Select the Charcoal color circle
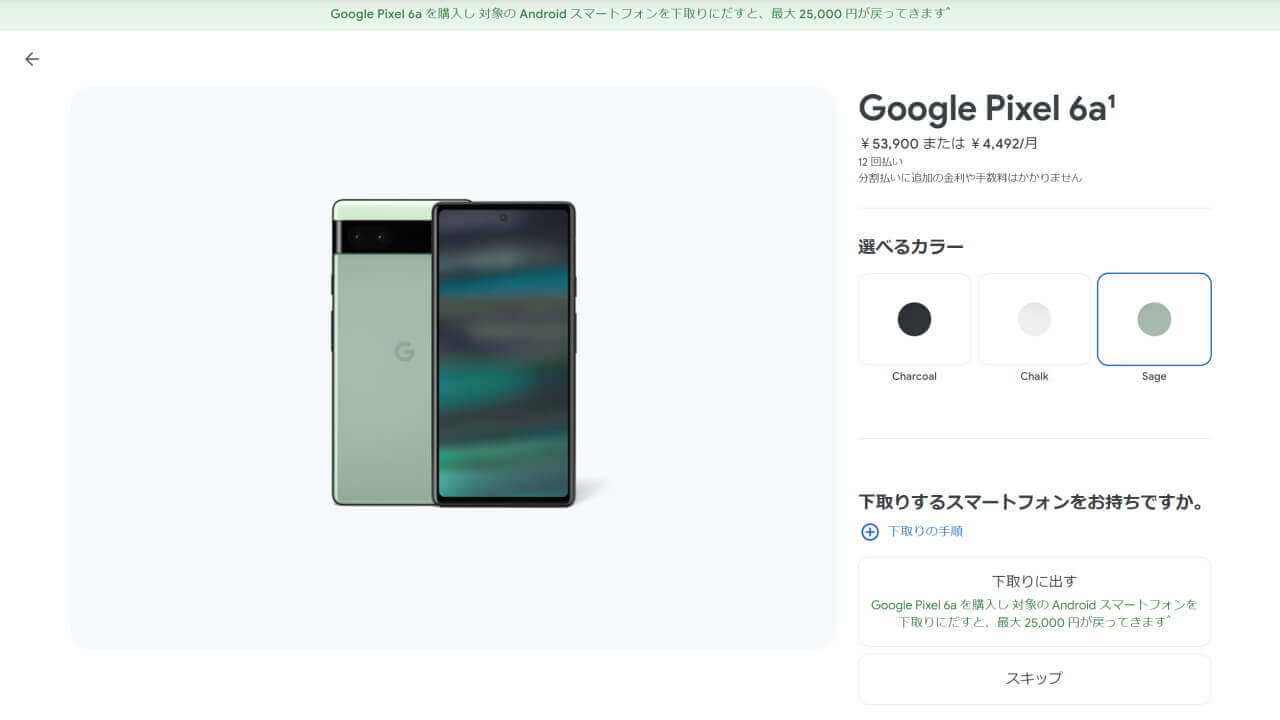 [x=914, y=319]
